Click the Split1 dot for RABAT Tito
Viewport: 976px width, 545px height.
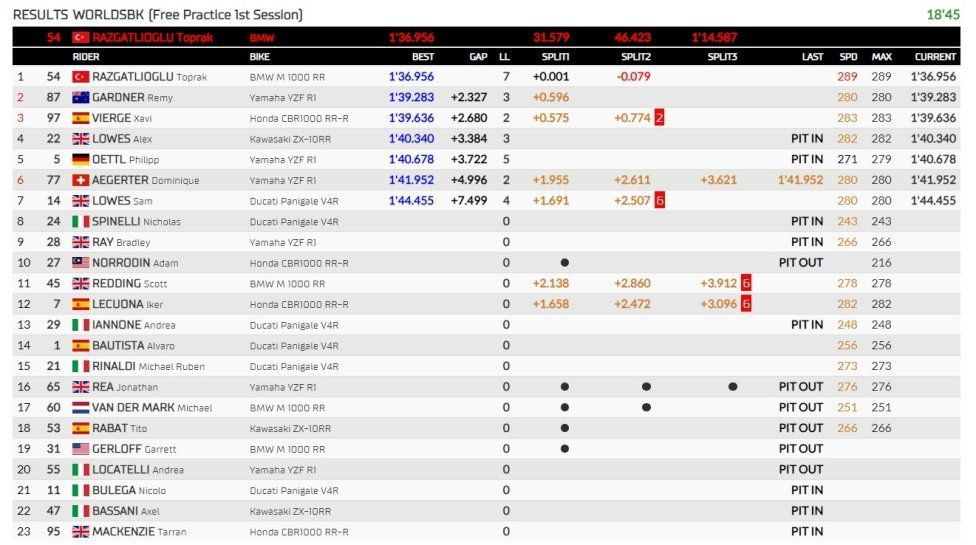click(565, 428)
